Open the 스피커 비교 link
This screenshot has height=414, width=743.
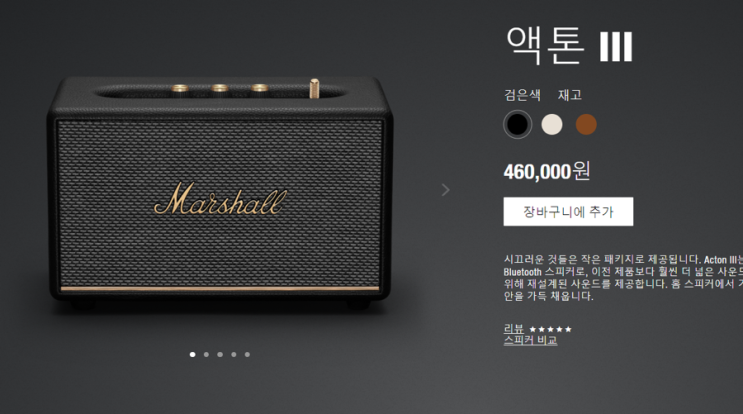[530, 340]
